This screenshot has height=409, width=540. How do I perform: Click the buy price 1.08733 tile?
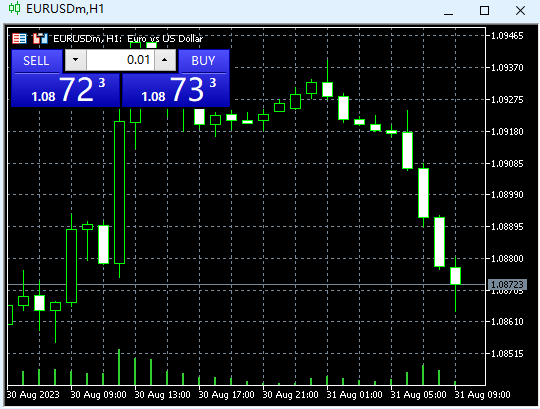pos(176,90)
